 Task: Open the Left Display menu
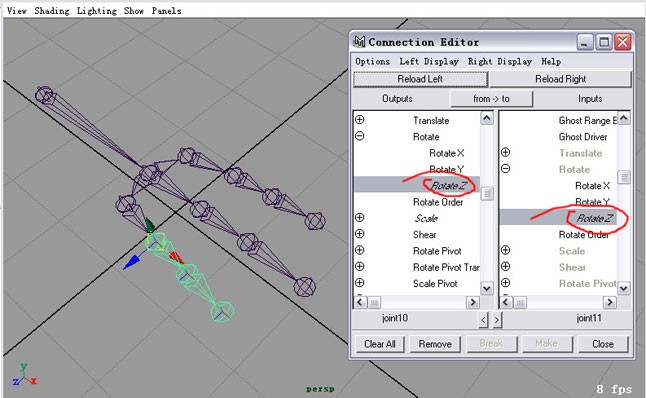tap(429, 62)
